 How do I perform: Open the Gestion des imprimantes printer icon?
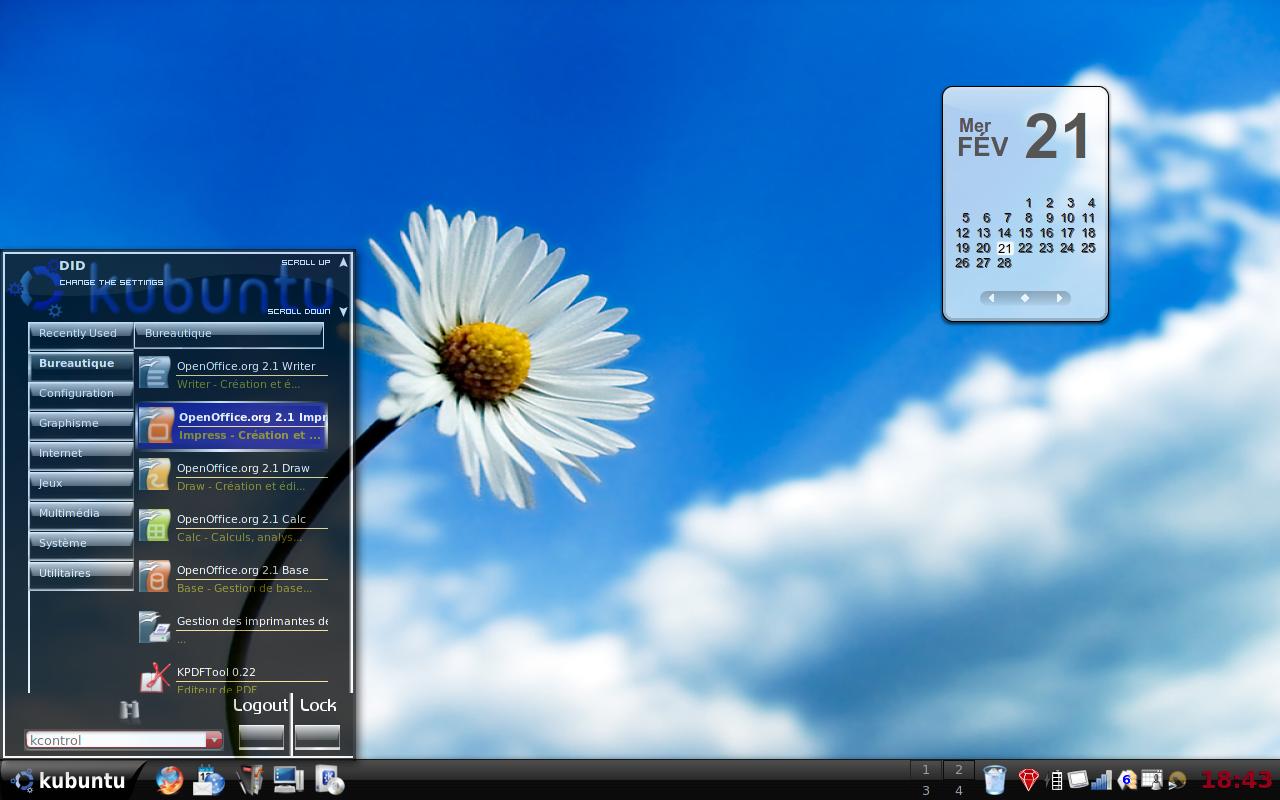155,628
